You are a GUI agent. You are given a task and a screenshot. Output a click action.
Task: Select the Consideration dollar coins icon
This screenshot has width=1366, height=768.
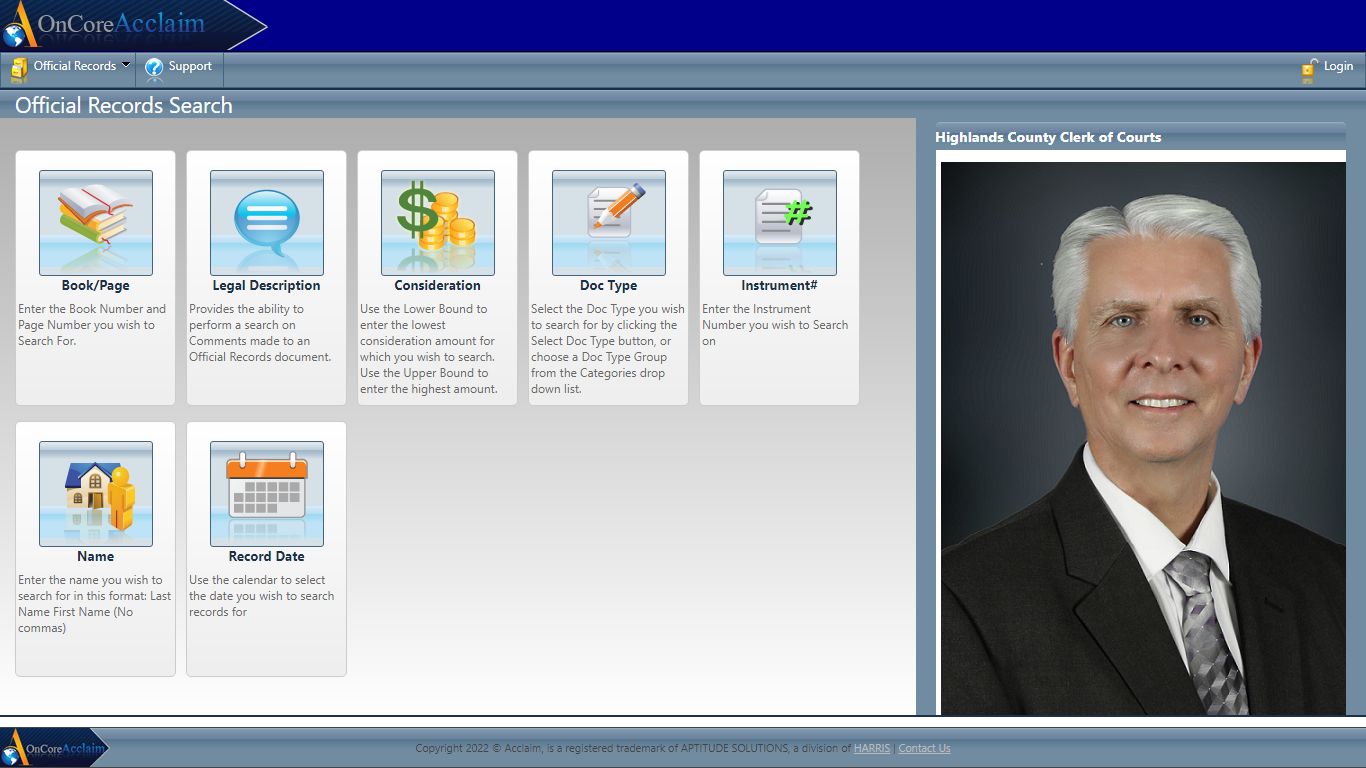(x=437, y=222)
